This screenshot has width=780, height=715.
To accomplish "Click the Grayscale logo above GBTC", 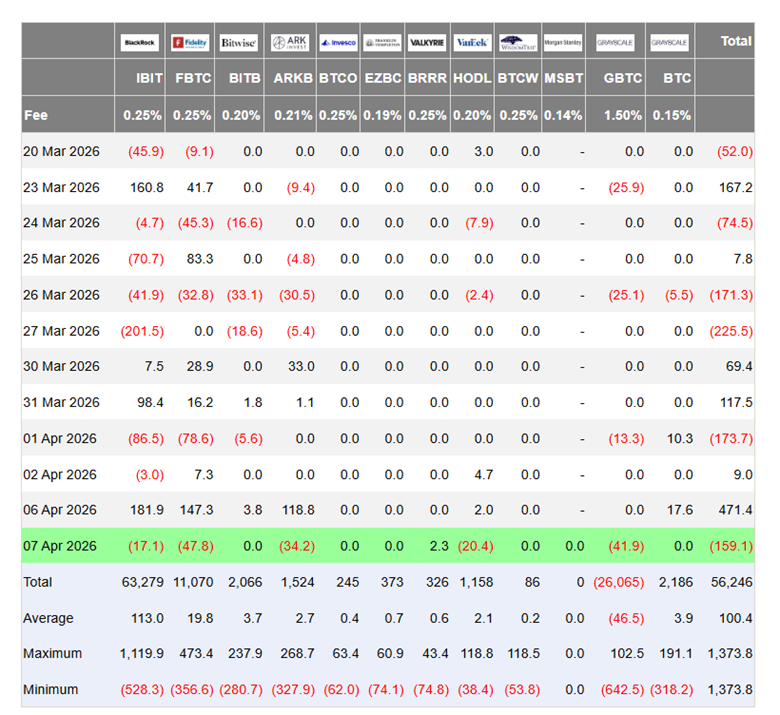I will coord(616,43).
